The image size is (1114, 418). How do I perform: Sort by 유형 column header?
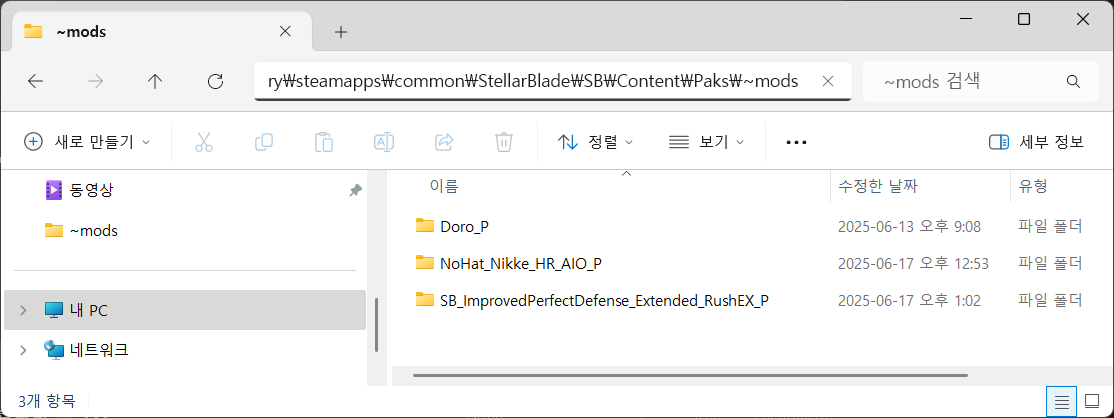click(1033, 187)
